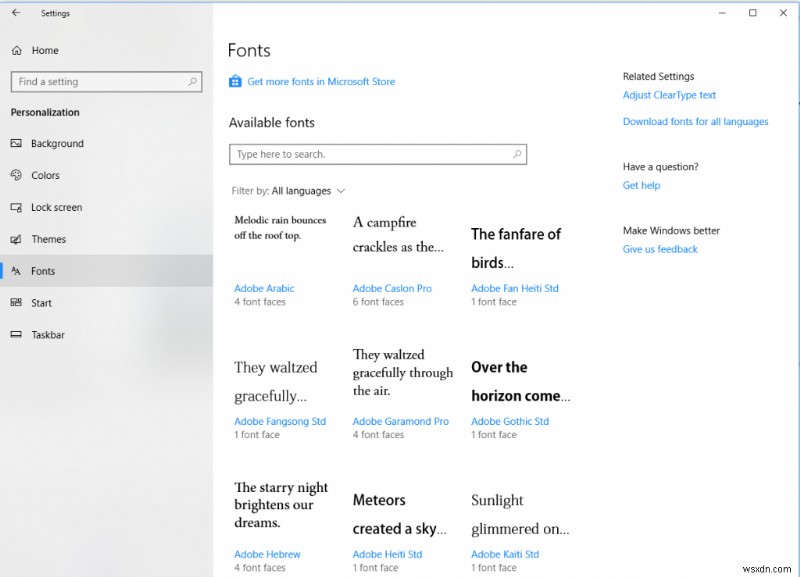Open Colors settings via palette icon
This screenshot has width=800, height=577.
click(17, 175)
